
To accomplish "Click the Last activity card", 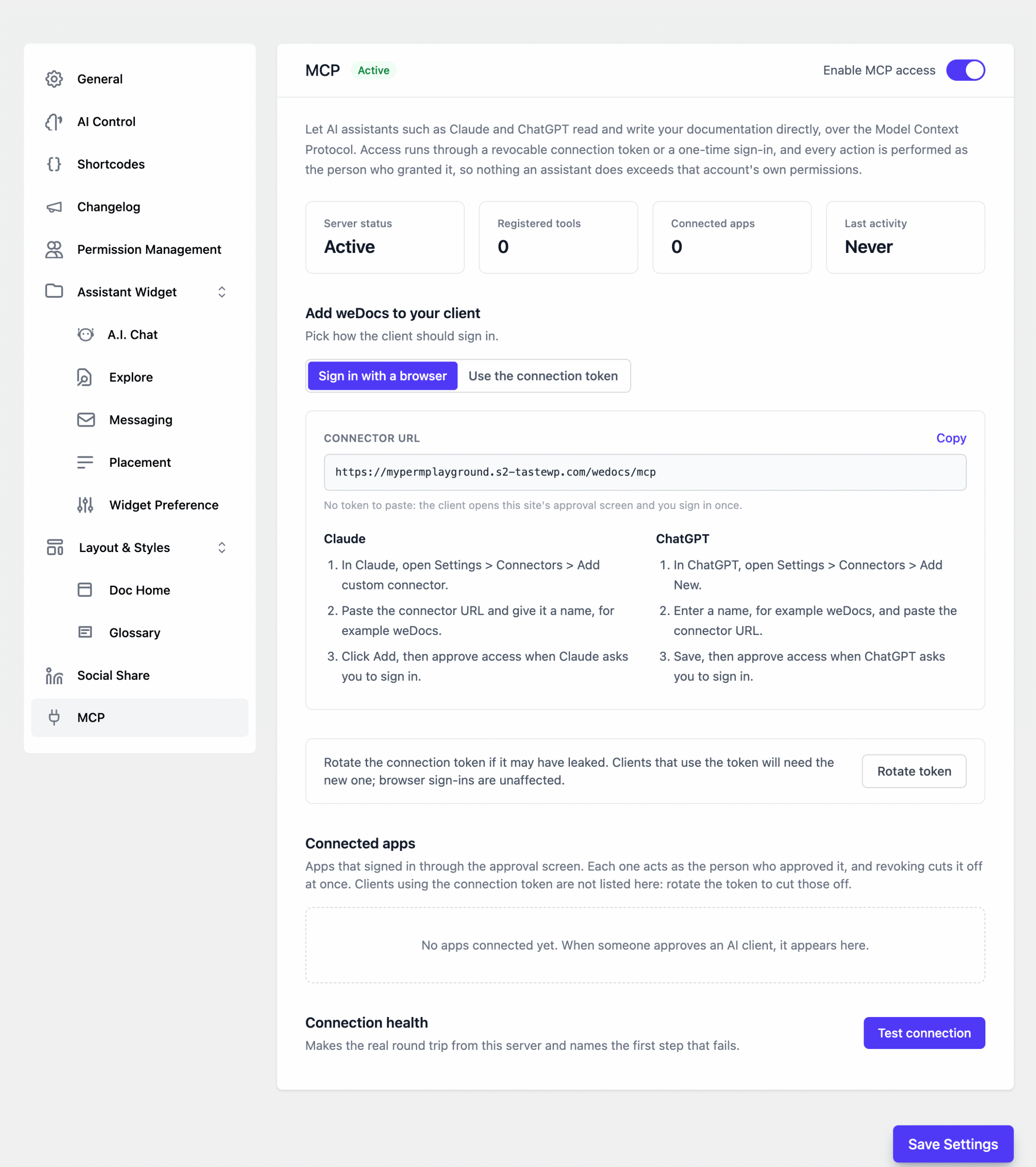I will pyautogui.click(x=906, y=237).
